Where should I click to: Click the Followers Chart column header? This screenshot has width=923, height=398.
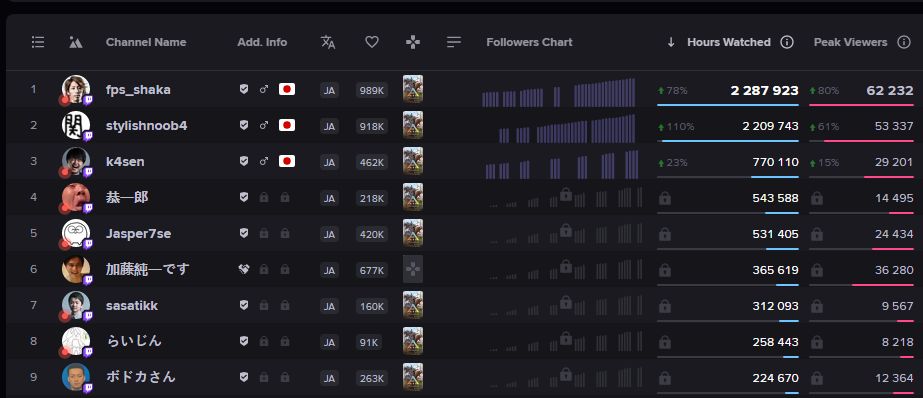[529, 42]
